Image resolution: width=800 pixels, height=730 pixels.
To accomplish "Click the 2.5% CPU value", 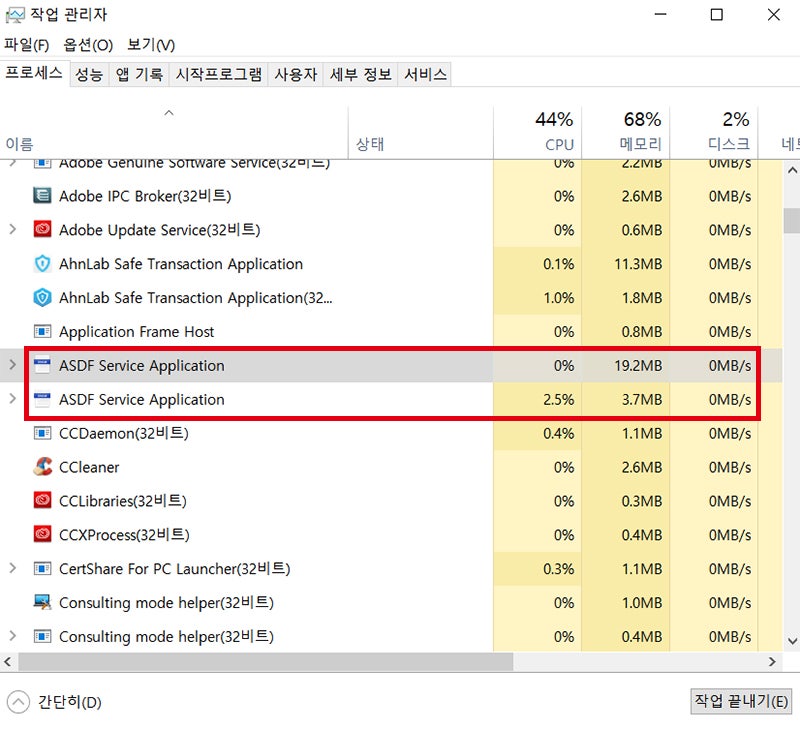I will (559, 399).
